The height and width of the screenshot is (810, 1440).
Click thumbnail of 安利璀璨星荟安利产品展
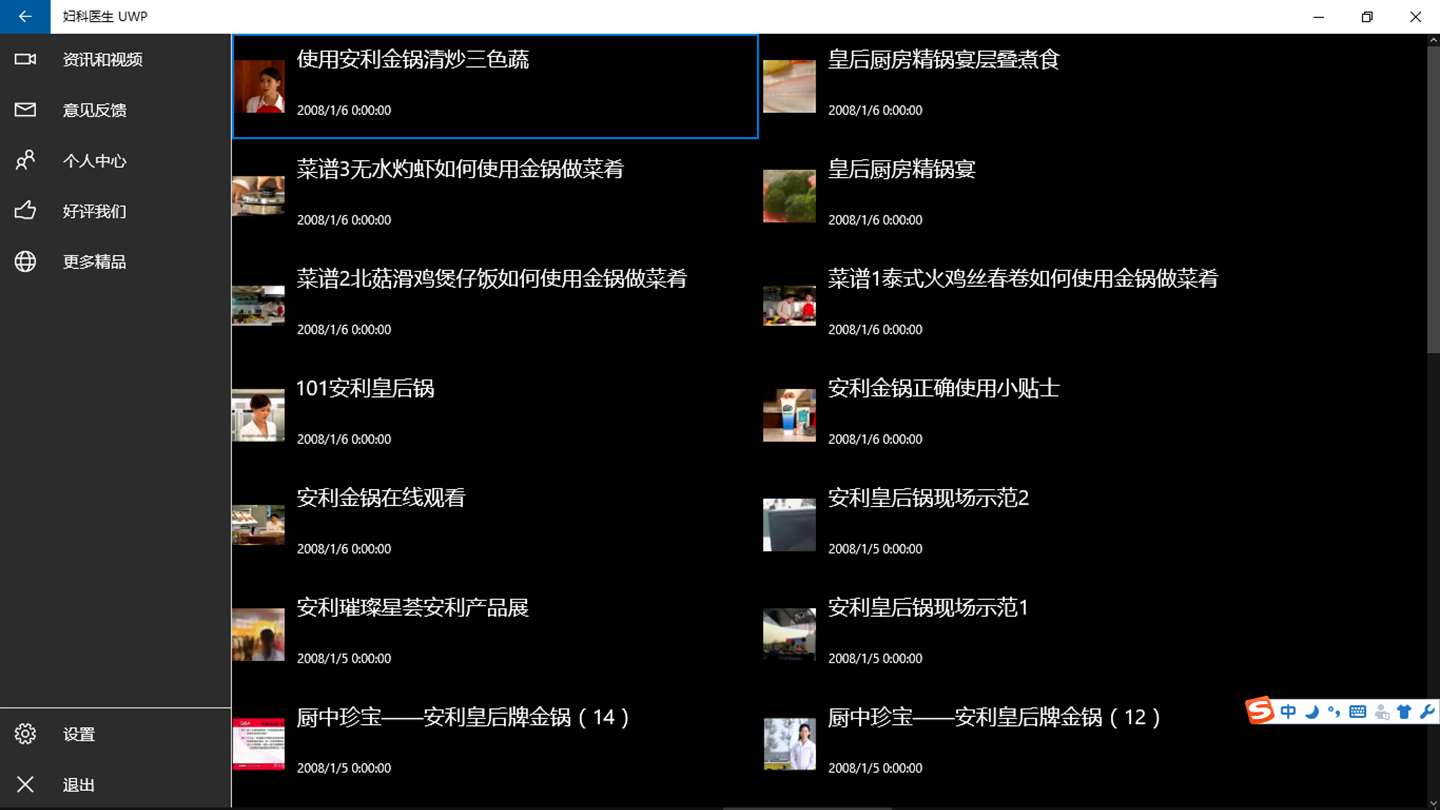coord(259,635)
